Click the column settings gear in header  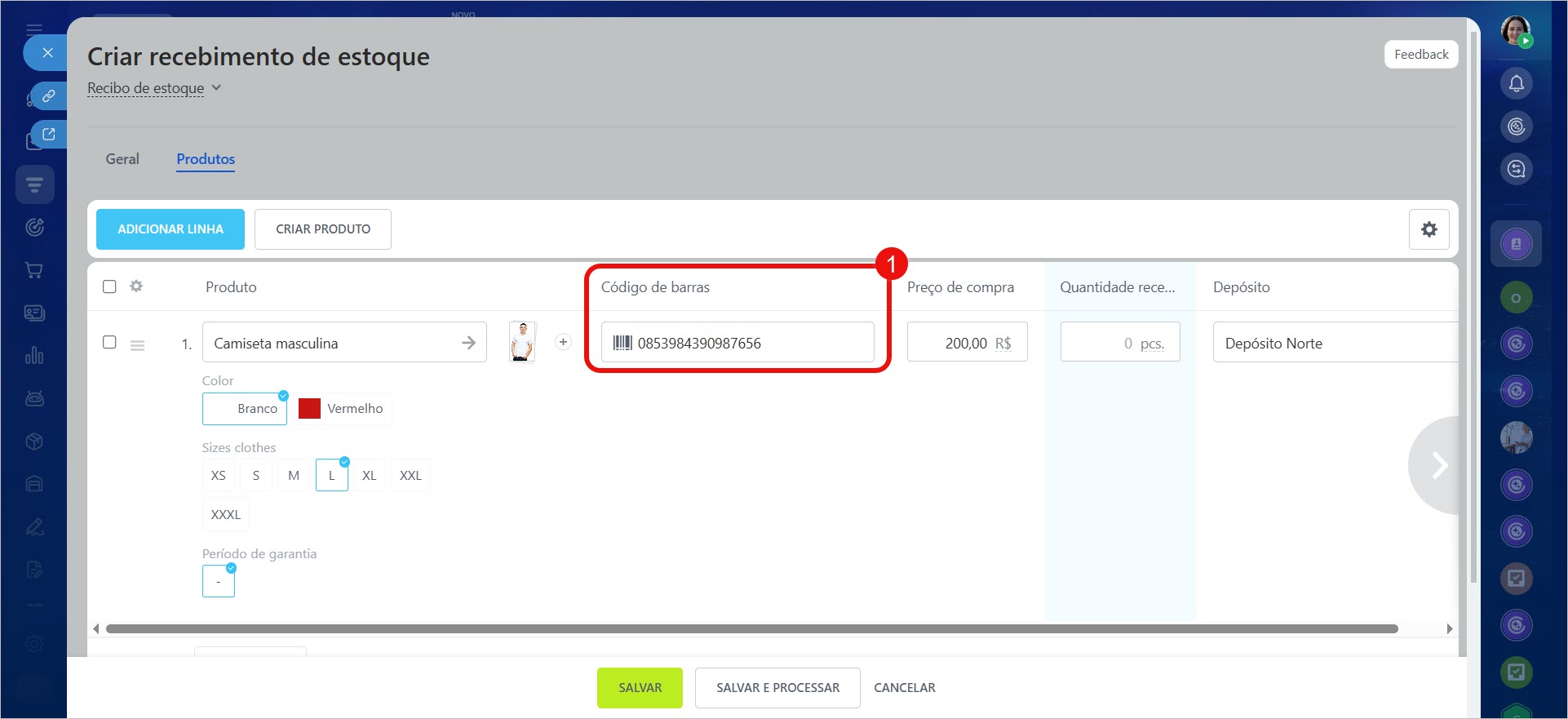pyautogui.click(x=136, y=286)
